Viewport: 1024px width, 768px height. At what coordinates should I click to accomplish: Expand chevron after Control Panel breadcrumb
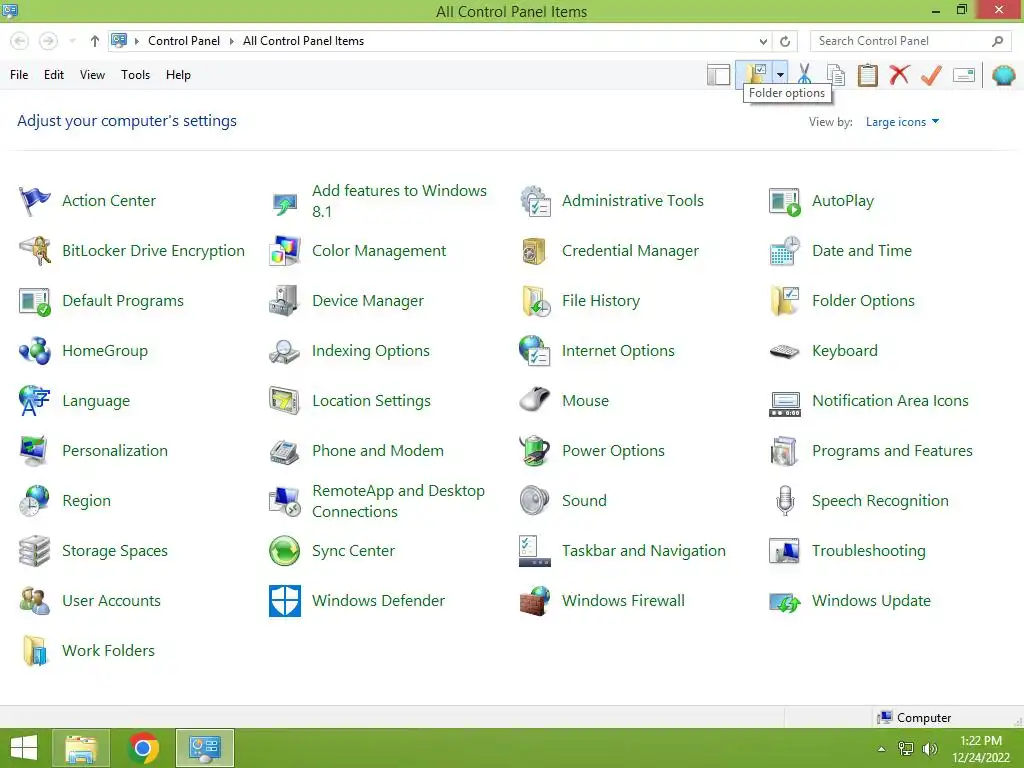click(232, 41)
